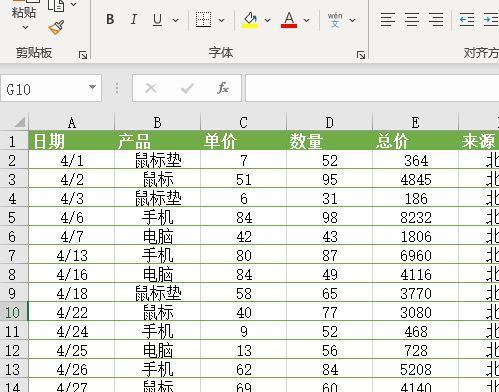Click cell with total 4845
This screenshot has height=392, width=499.
tap(415, 179)
